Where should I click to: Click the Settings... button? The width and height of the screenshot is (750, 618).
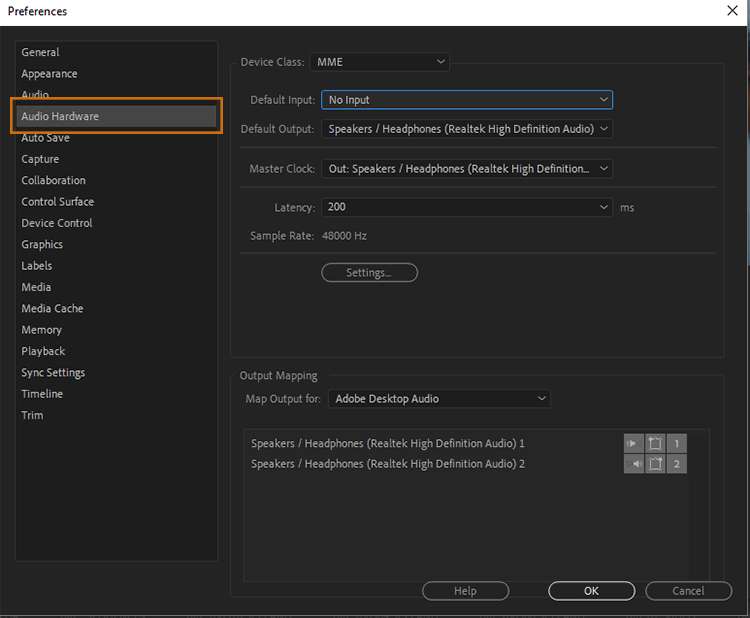point(368,273)
